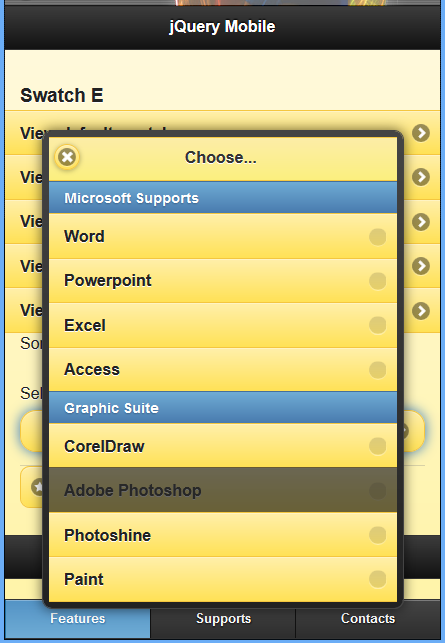Screen dimensions: 445x643
Task: Click the Microsoft Supports group header
Action: click(x=223, y=198)
